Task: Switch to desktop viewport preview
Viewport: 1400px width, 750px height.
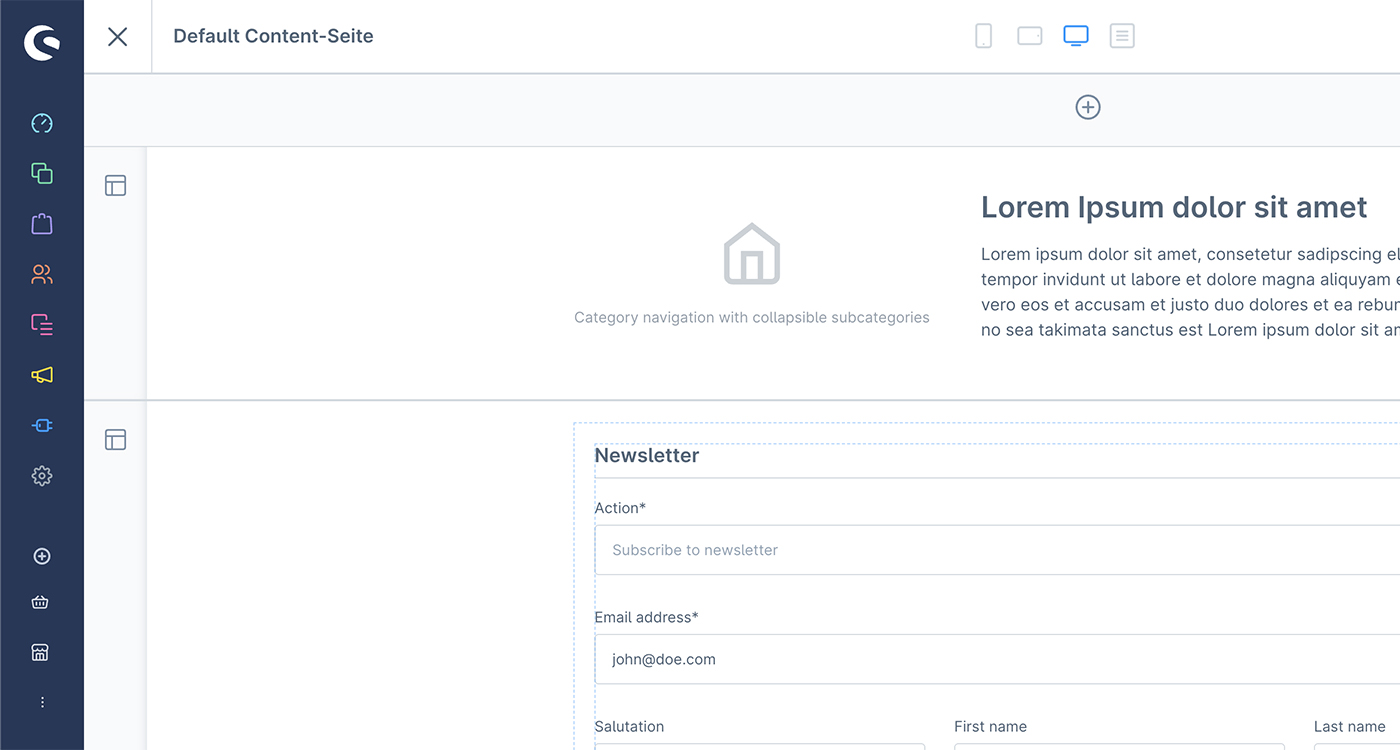Action: [x=1076, y=36]
